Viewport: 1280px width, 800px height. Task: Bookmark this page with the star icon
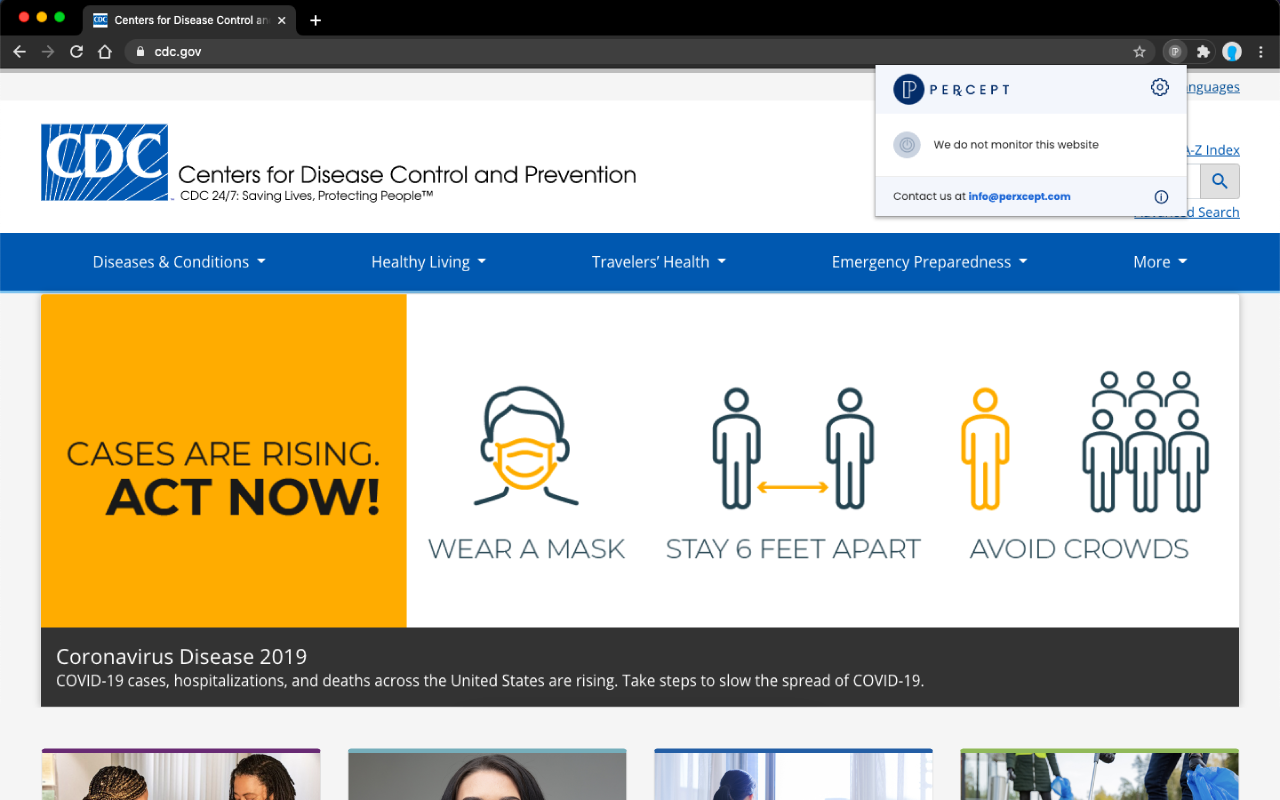point(1139,51)
